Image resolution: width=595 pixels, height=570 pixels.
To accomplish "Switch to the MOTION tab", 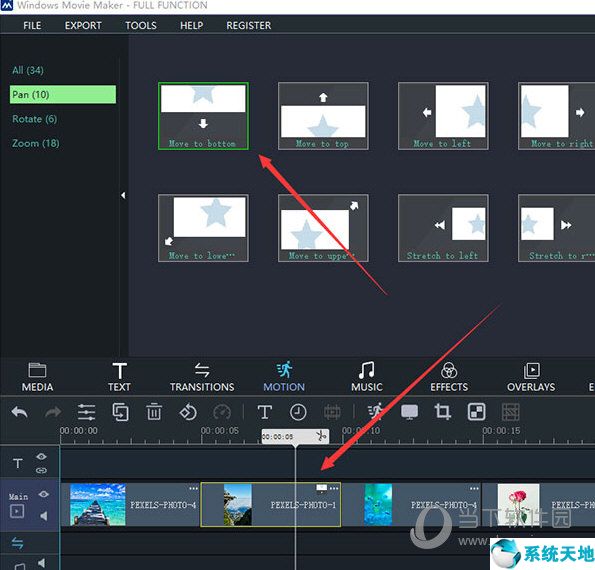I will point(284,377).
